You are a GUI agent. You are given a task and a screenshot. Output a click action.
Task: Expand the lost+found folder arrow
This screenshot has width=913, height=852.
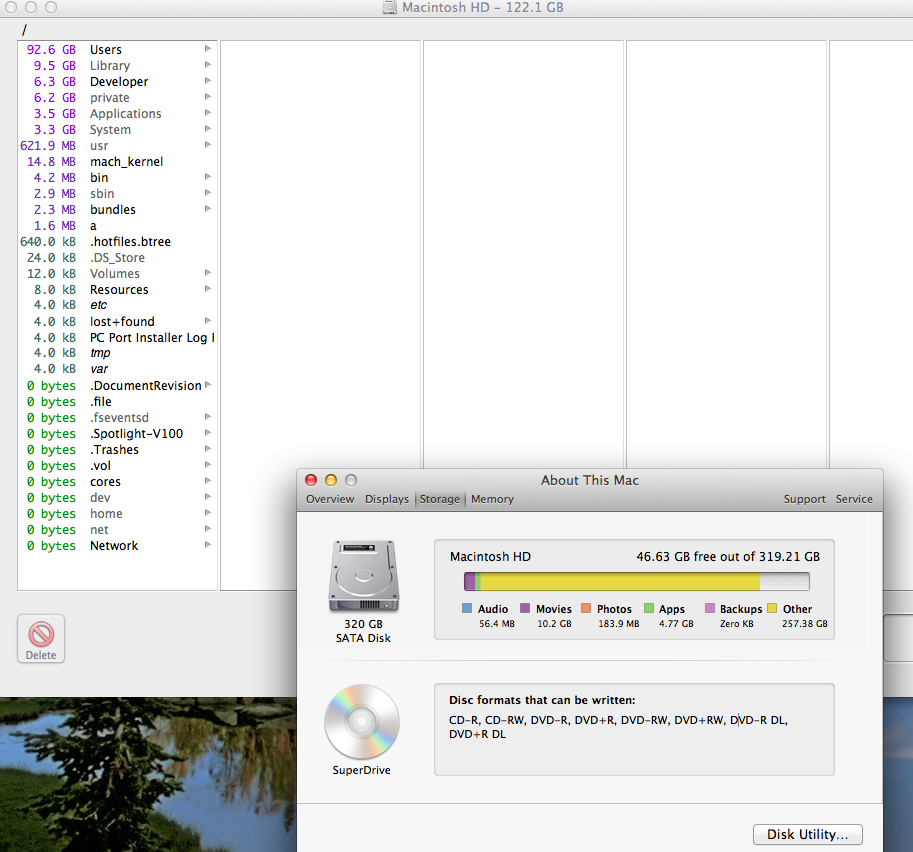coord(208,321)
